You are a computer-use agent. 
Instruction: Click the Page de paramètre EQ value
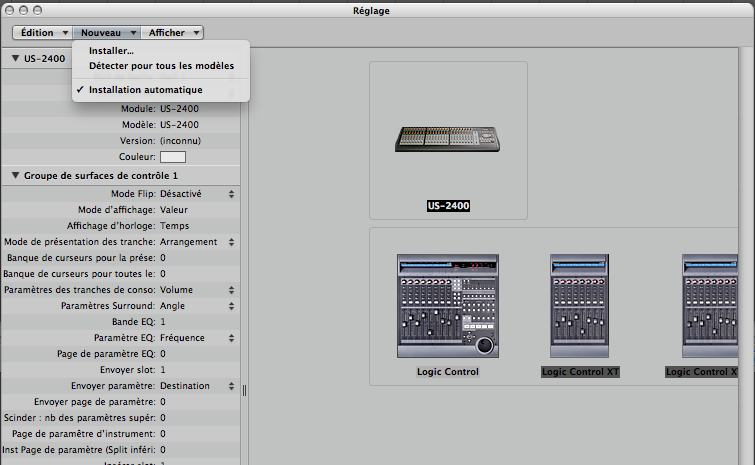click(x=163, y=354)
